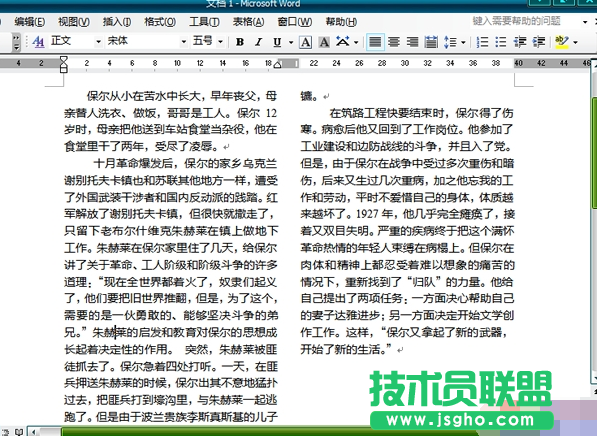Click the character scaling icon
This screenshot has height=436, width=597.
pyautogui.click(x=343, y=42)
